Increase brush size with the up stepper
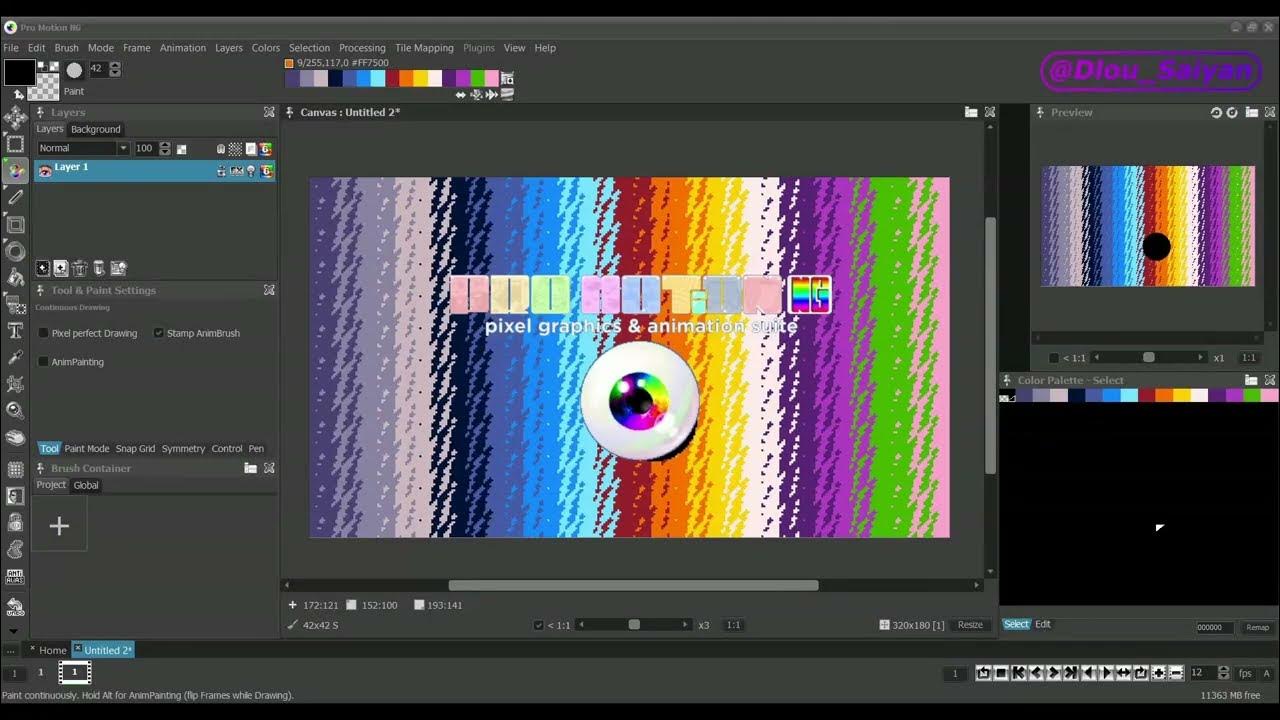This screenshot has height=720, width=1280. coord(115,65)
